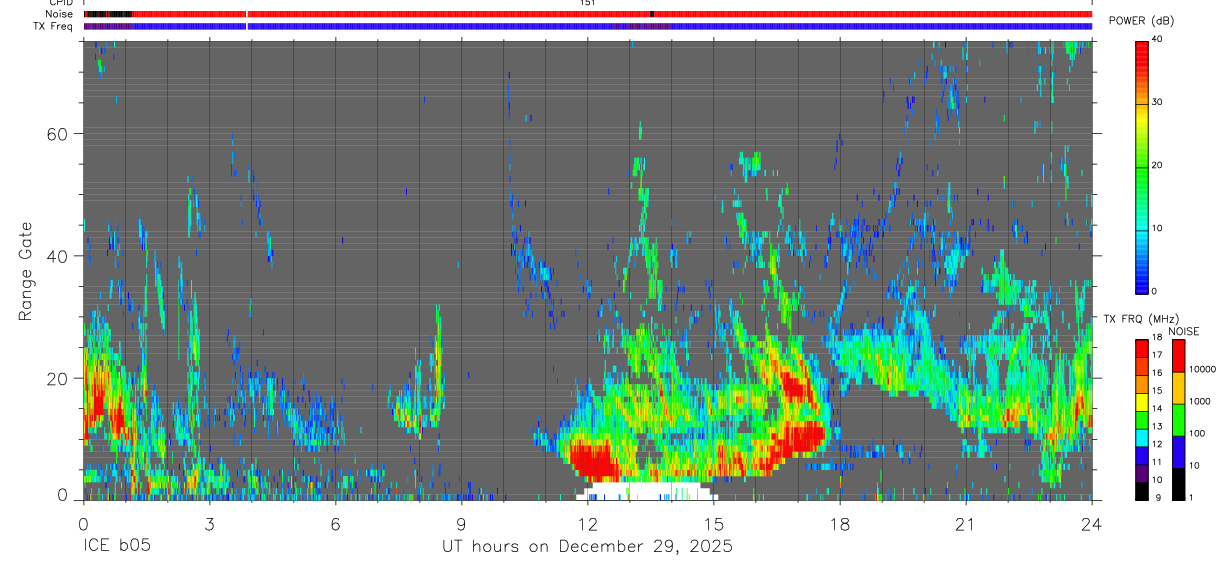Pick the green NOISE colorbar swatch

coord(1178,420)
